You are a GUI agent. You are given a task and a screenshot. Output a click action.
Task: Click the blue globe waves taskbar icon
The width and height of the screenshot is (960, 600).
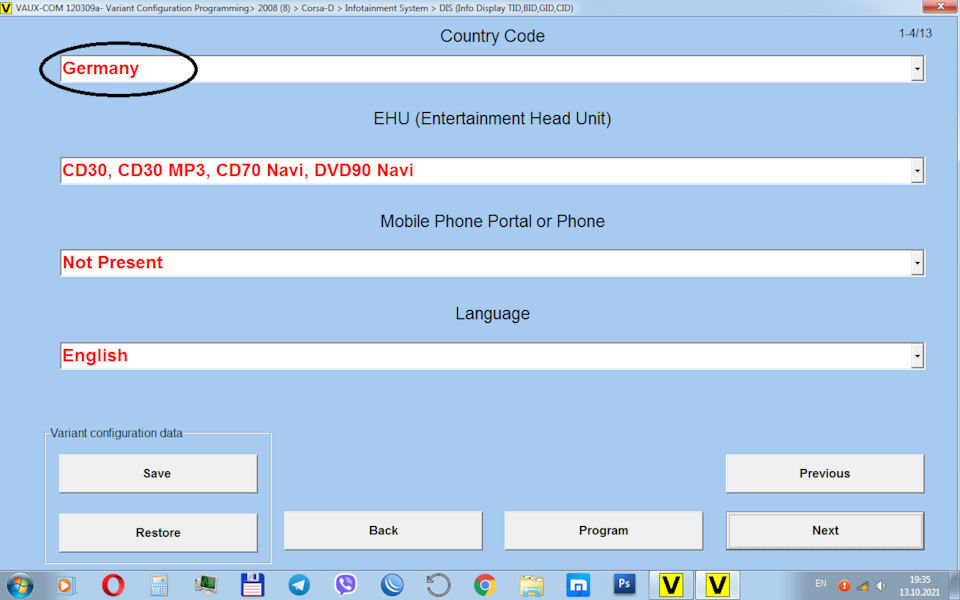tap(392, 585)
